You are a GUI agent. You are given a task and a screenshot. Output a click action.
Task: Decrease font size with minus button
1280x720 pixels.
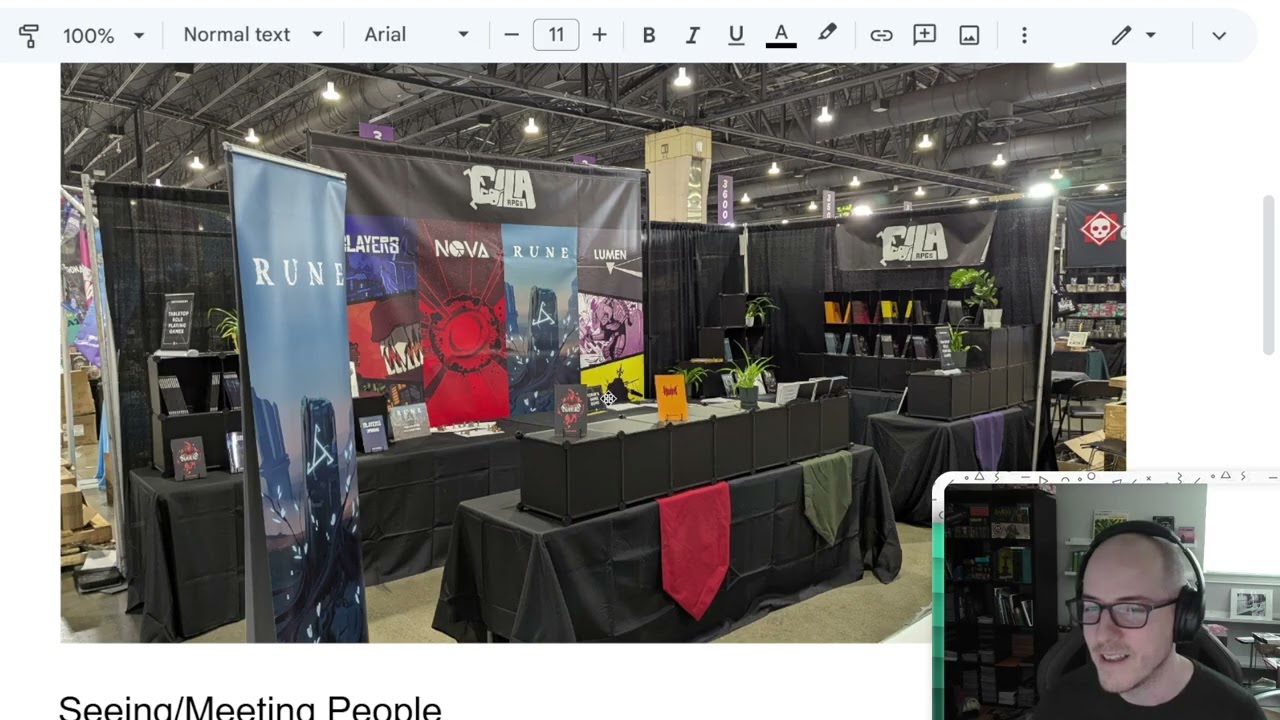click(x=512, y=35)
